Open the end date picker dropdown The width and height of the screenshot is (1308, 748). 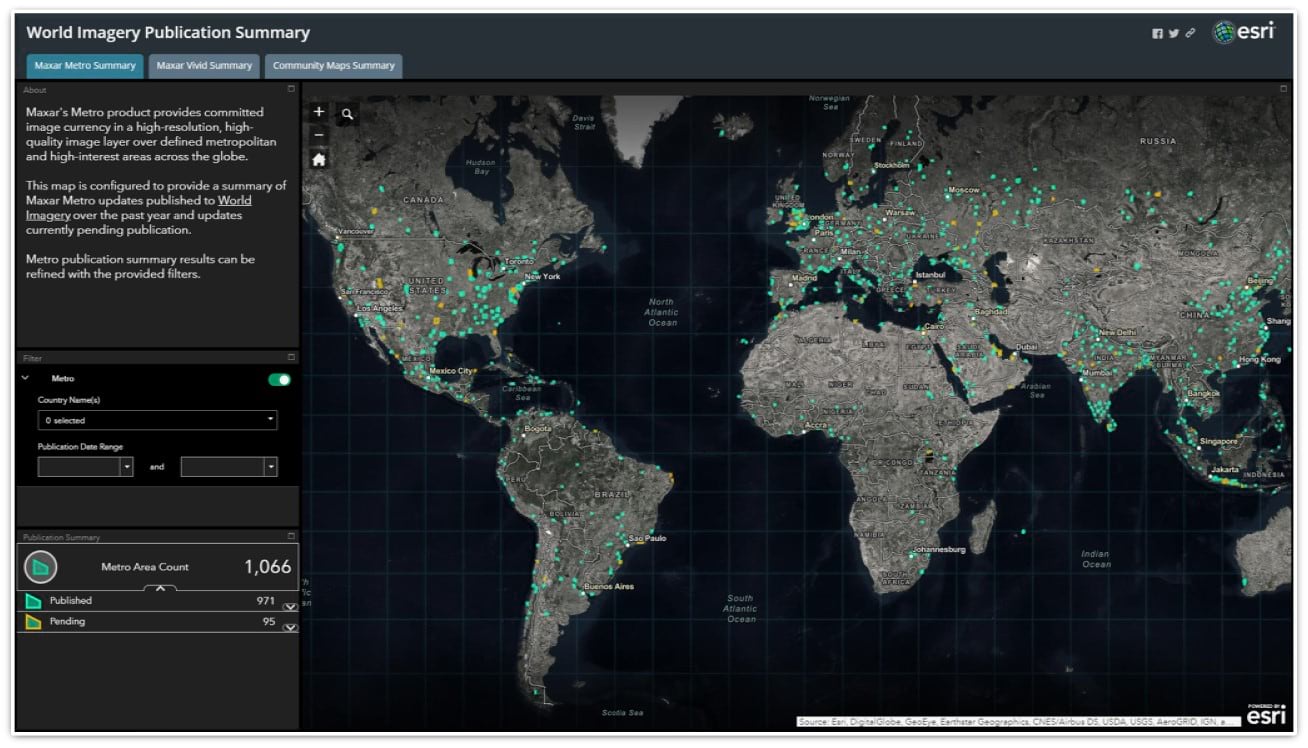(x=270, y=467)
